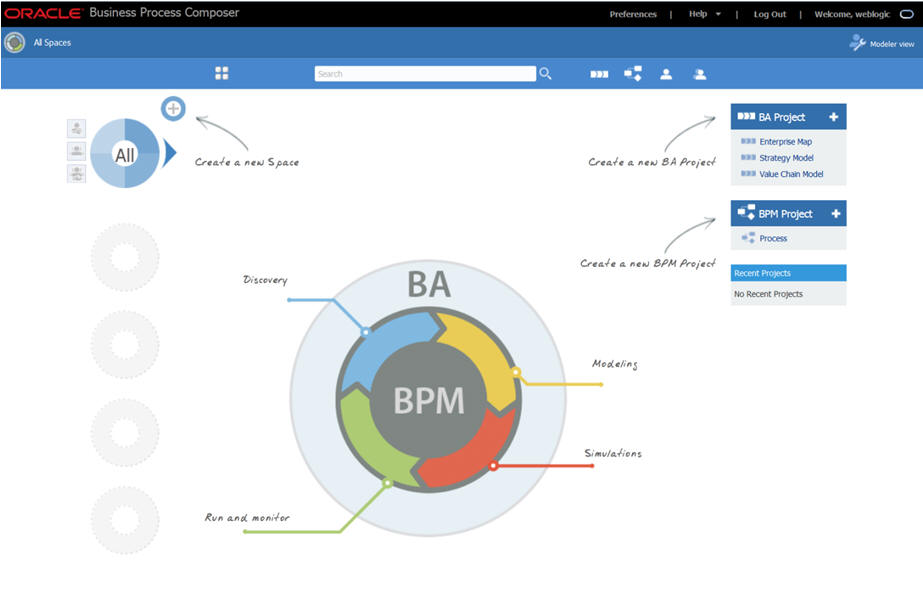Click the BPM Project header title
The image size is (923, 591).
785,214
